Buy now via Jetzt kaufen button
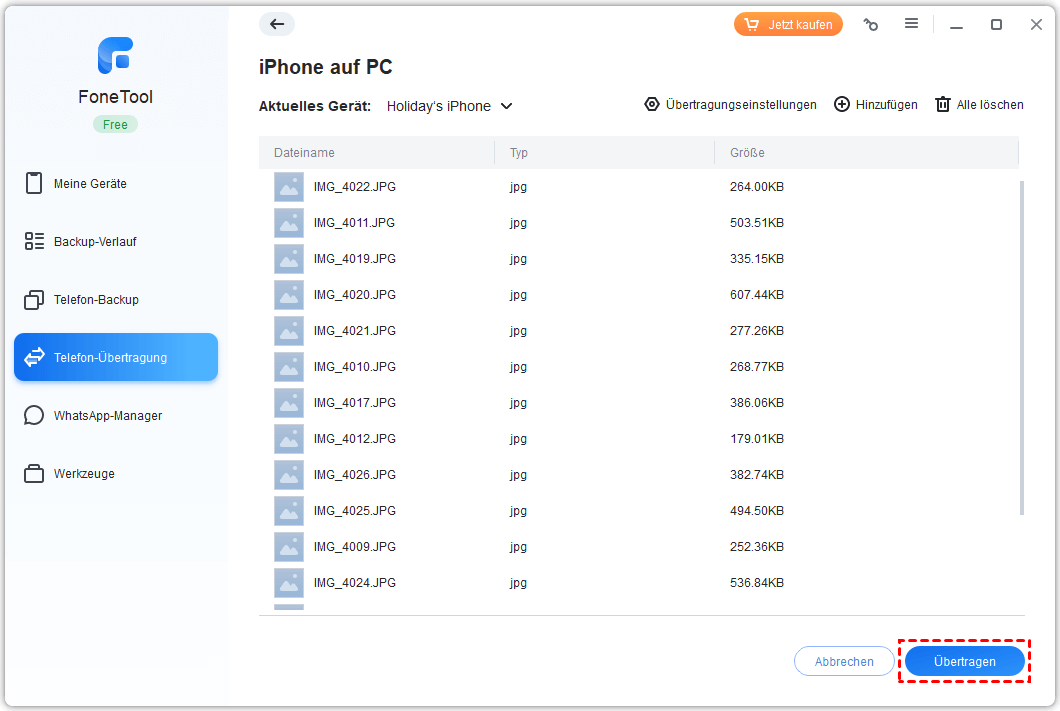The height and width of the screenshot is (711, 1060). point(789,25)
